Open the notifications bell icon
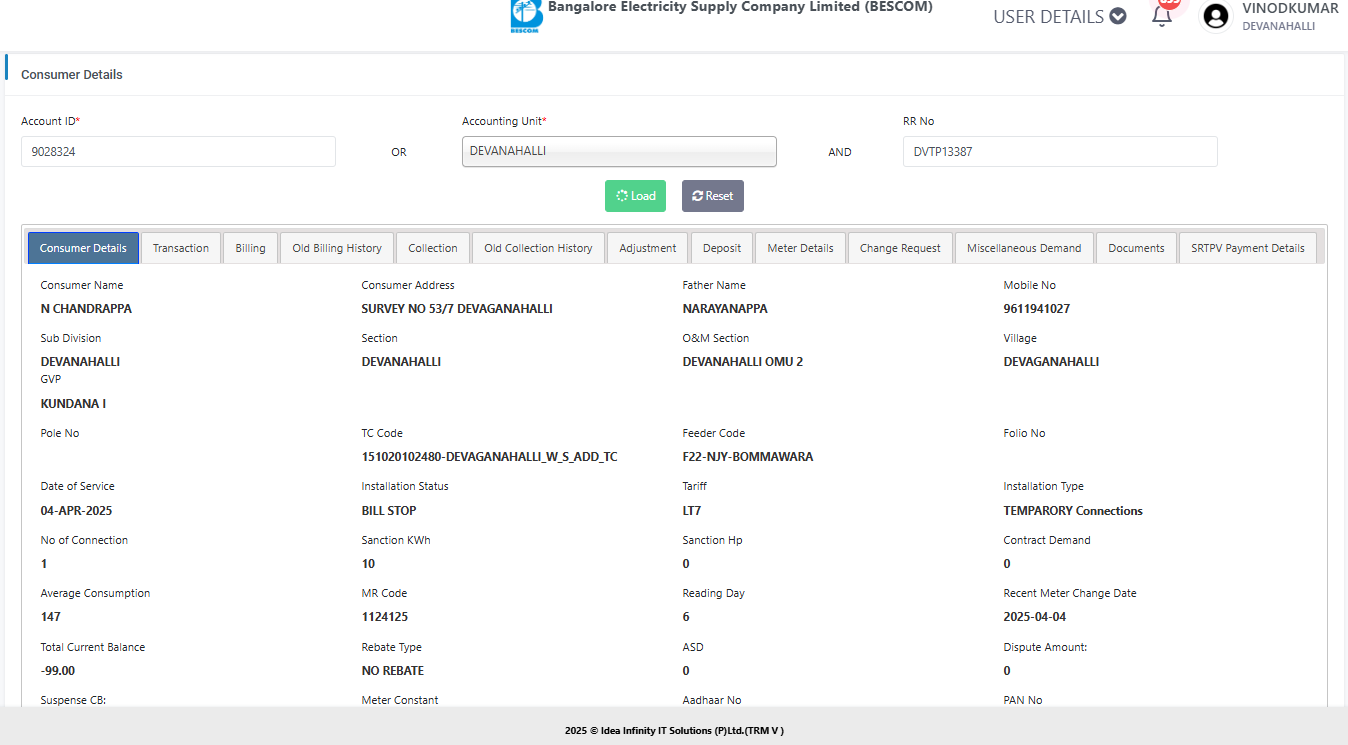 coord(1162,16)
